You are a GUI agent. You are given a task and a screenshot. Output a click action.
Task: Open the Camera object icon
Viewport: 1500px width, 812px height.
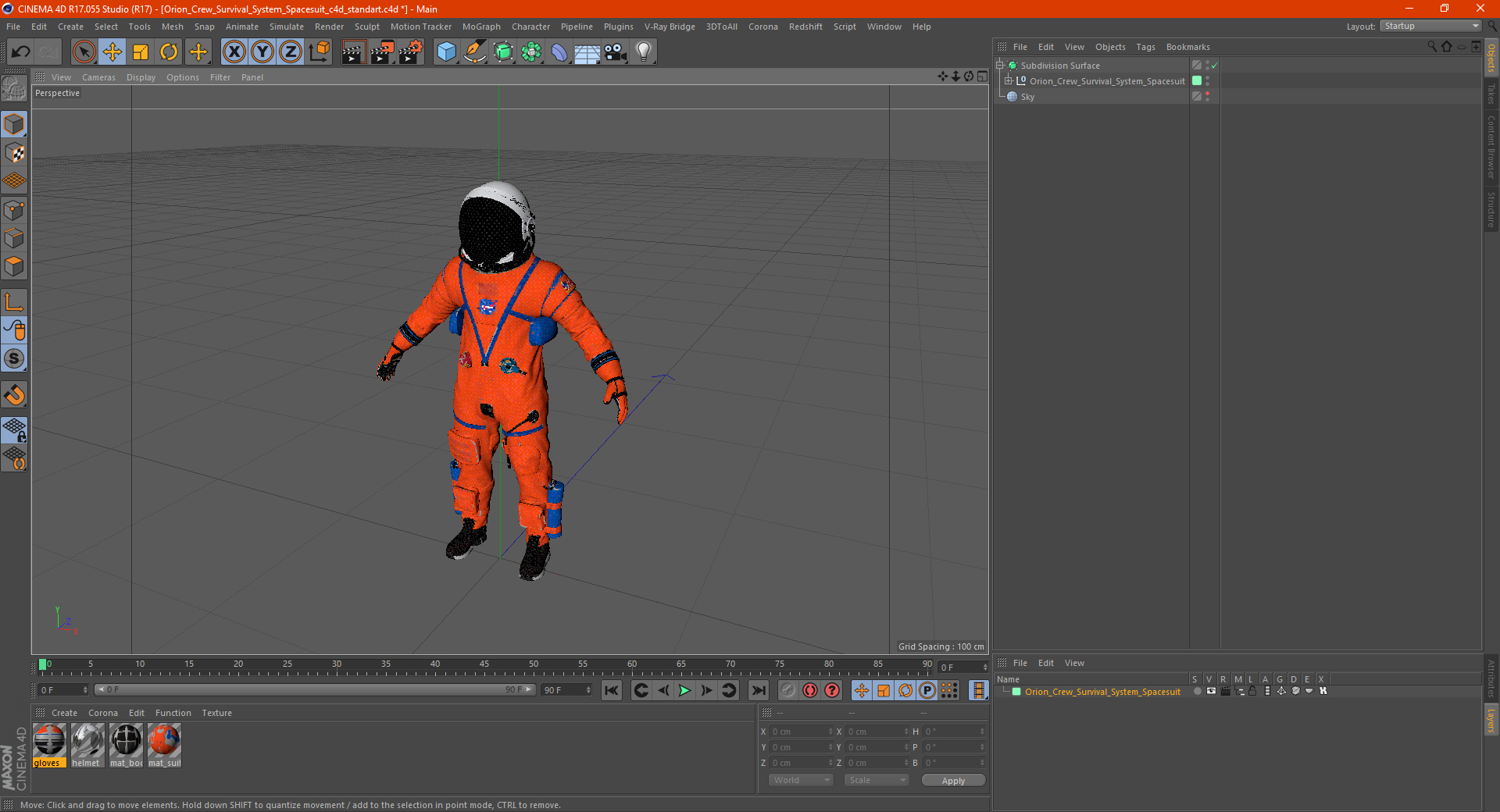click(615, 52)
